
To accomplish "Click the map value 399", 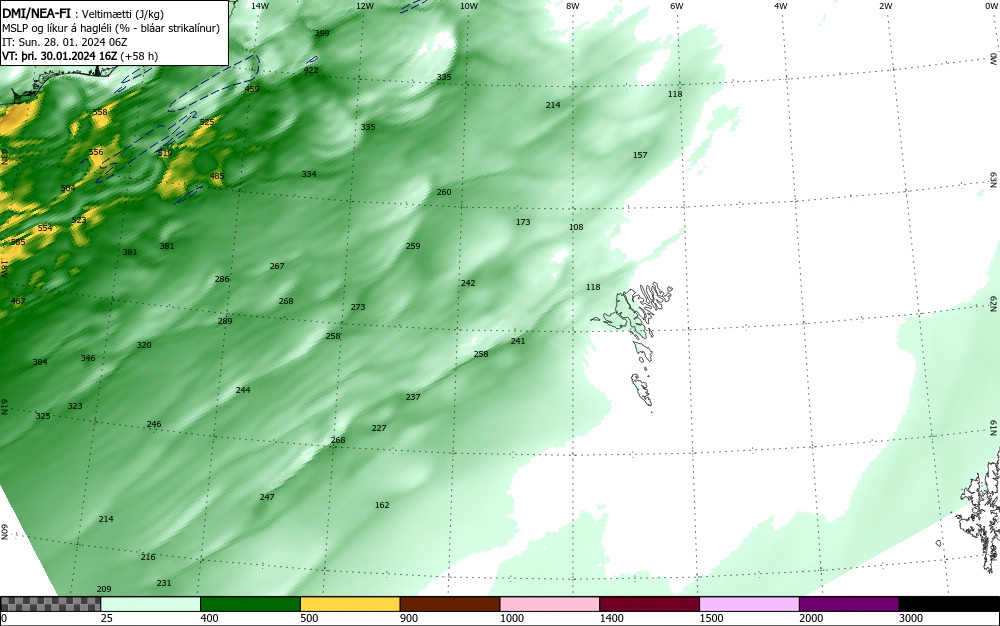I will [x=322, y=33].
